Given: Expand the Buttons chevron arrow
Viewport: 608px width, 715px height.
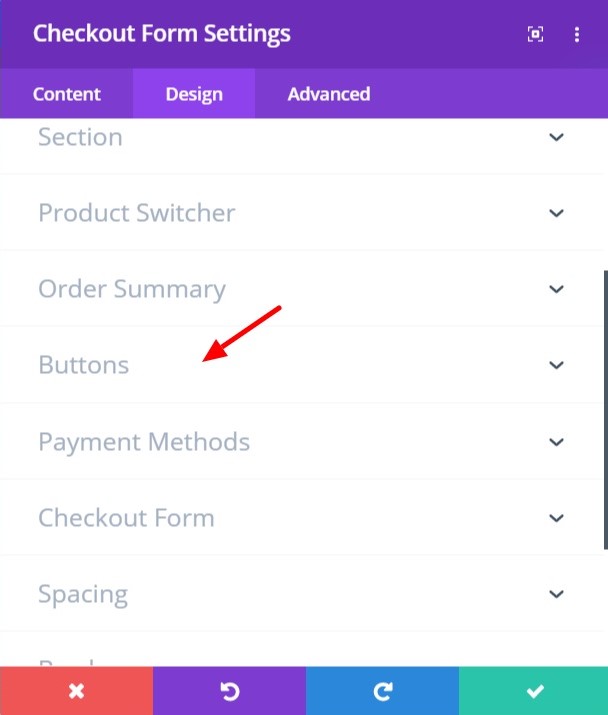Looking at the screenshot, I should [x=556, y=365].
